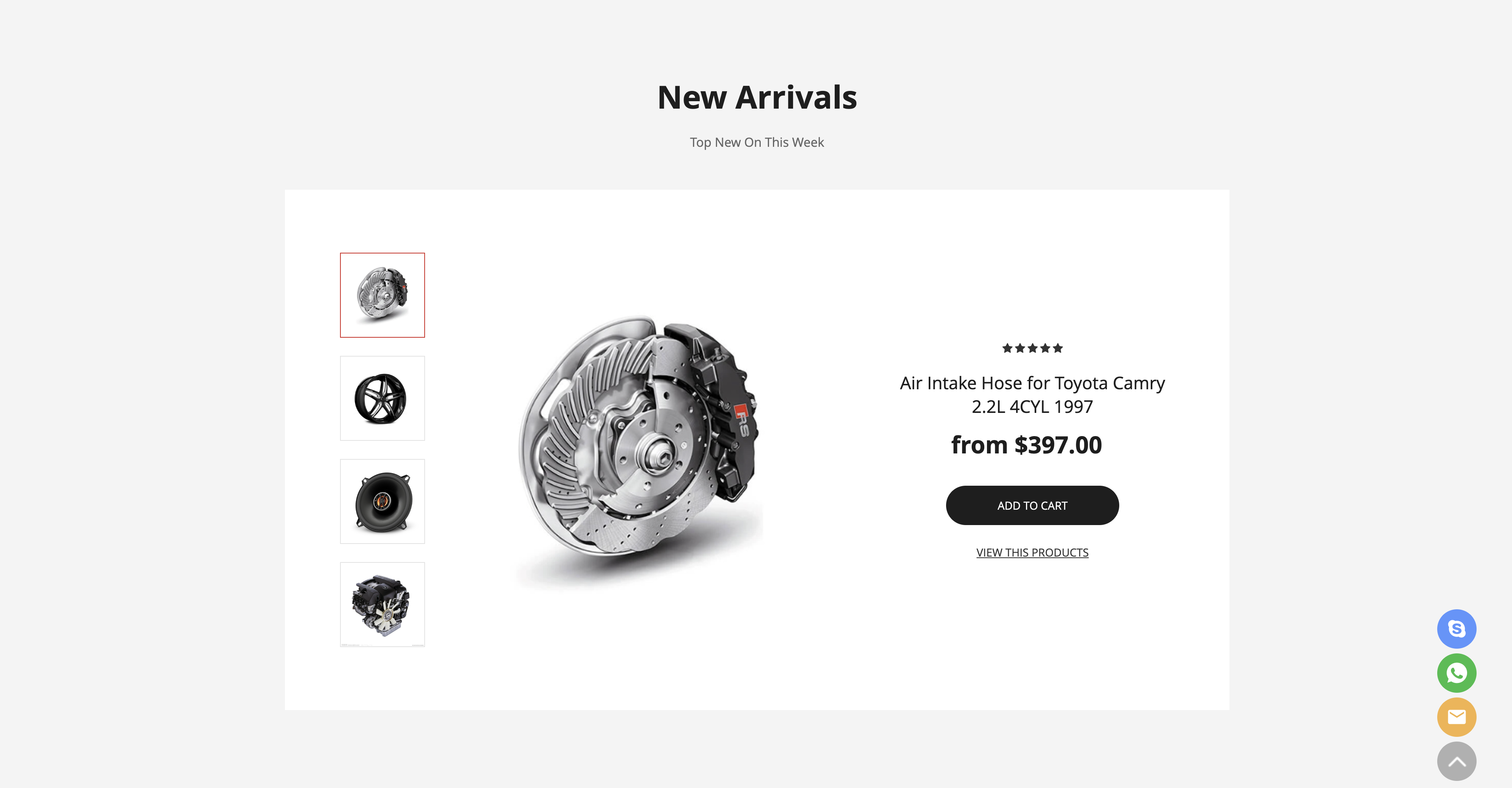Open the Skype contact icon

coord(1456,629)
